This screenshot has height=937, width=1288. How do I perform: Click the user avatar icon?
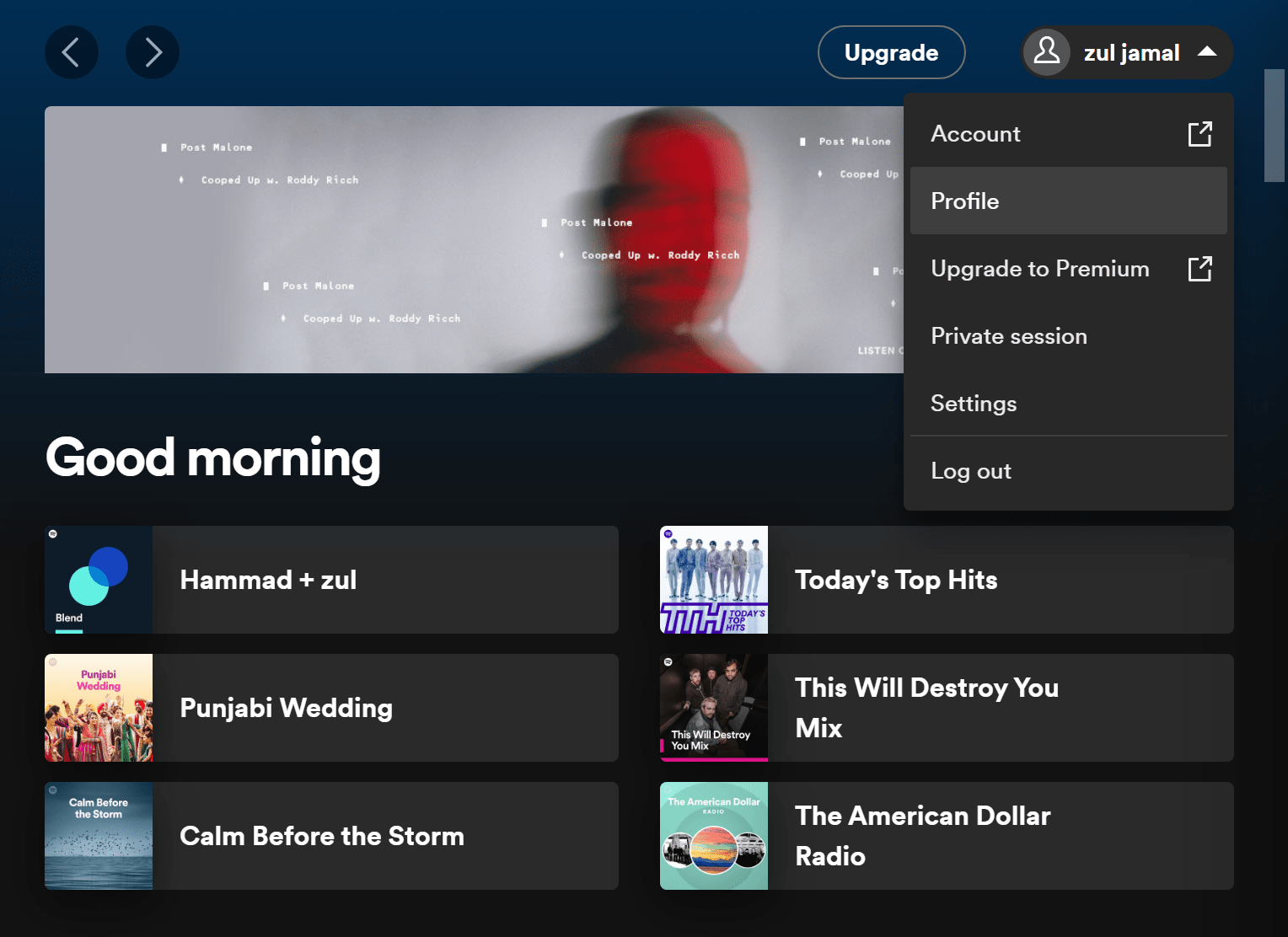click(x=1047, y=52)
